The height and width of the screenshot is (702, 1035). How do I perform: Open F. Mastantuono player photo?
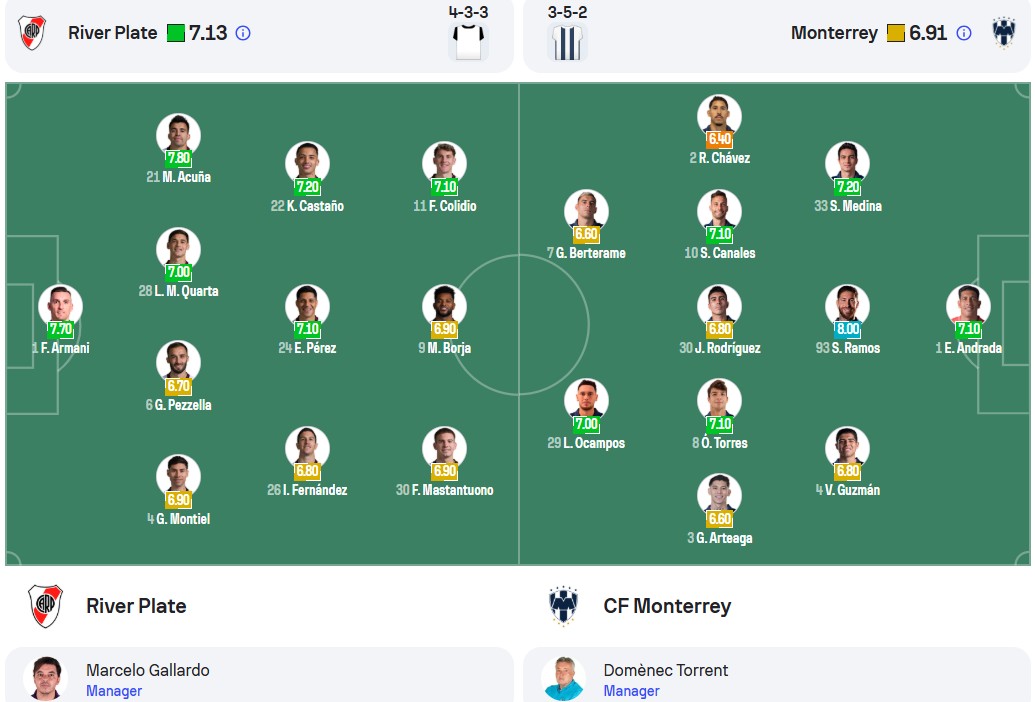point(444,449)
